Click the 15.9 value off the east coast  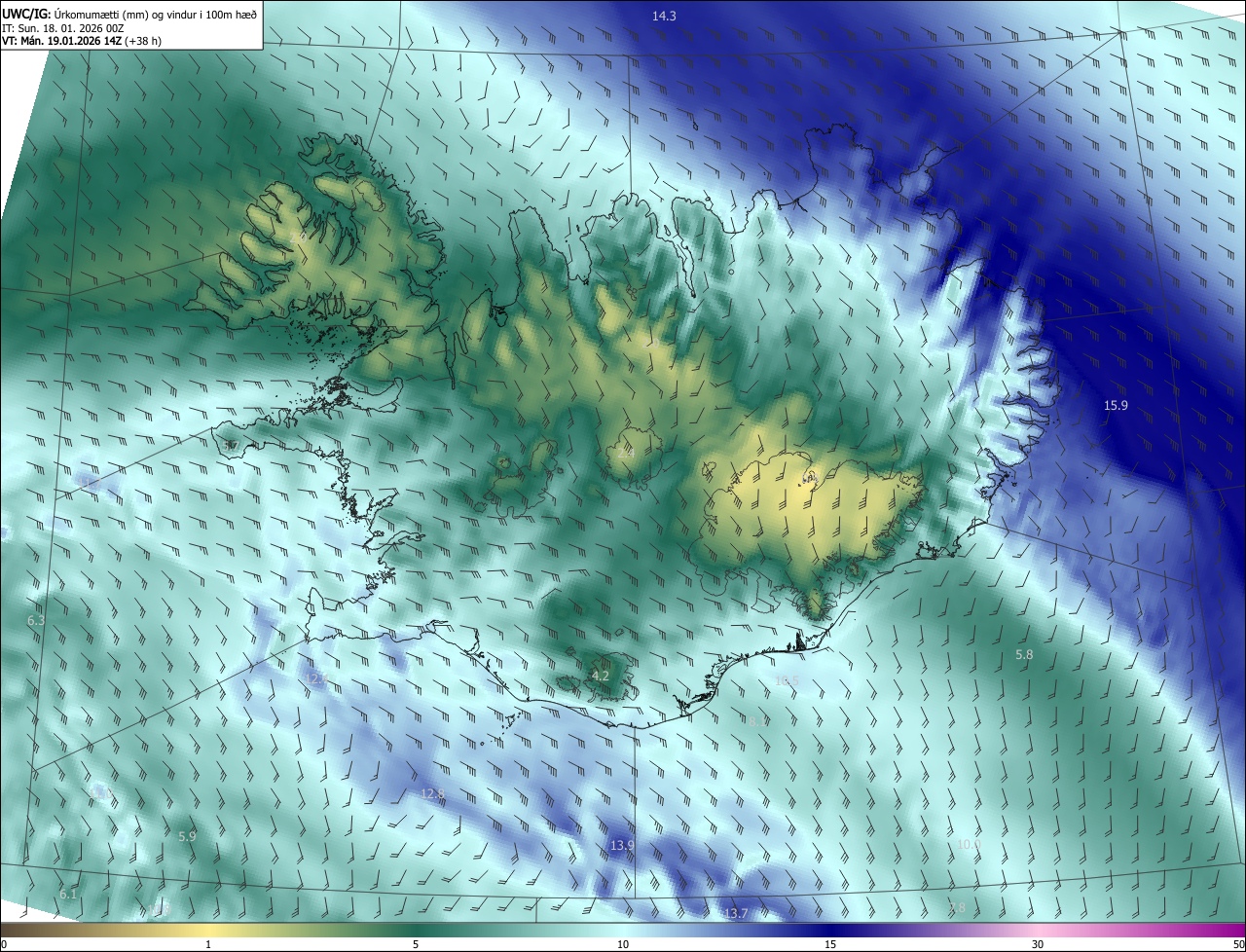[x=1116, y=406]
